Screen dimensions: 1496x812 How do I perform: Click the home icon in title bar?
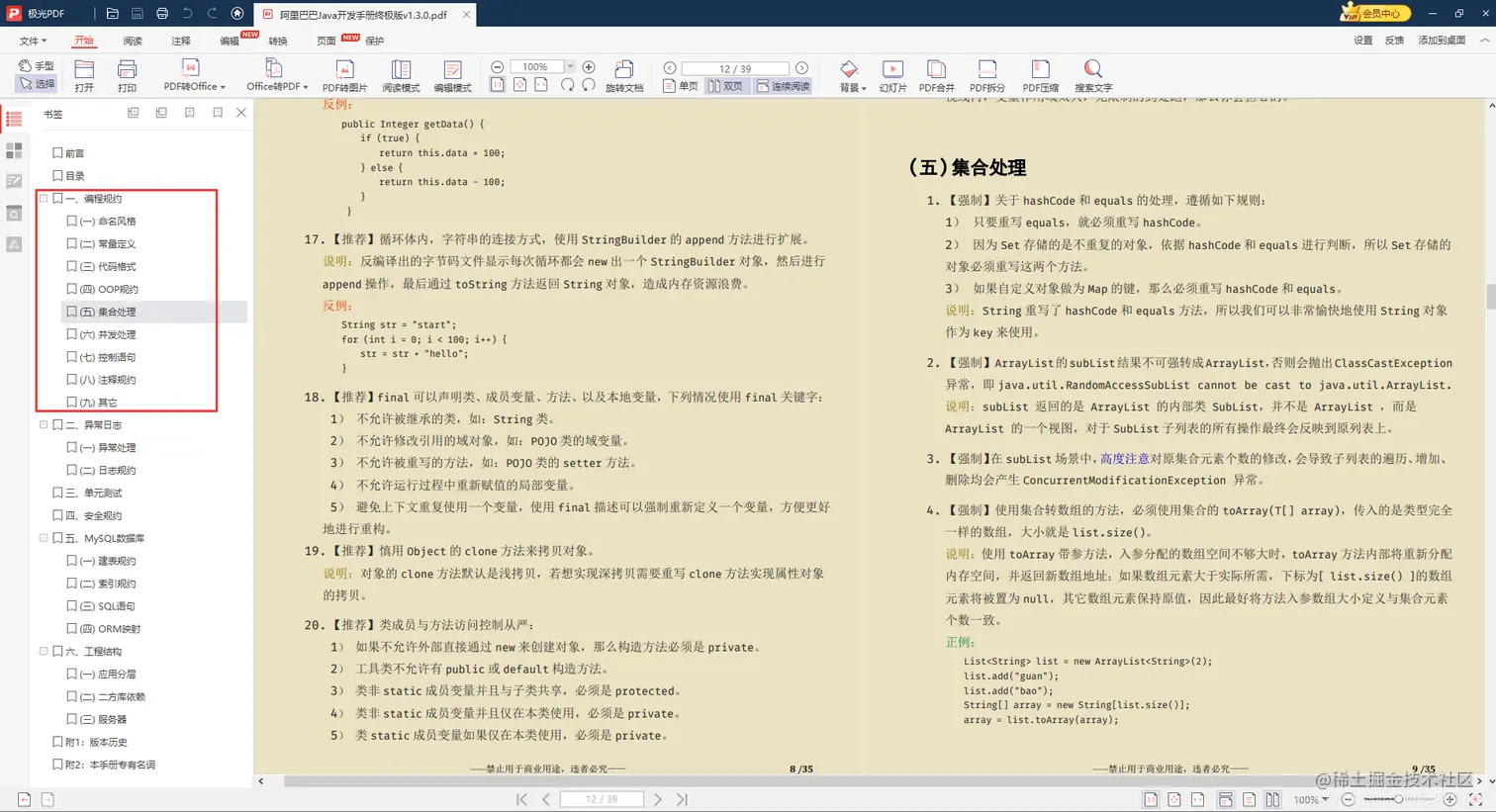237,14
